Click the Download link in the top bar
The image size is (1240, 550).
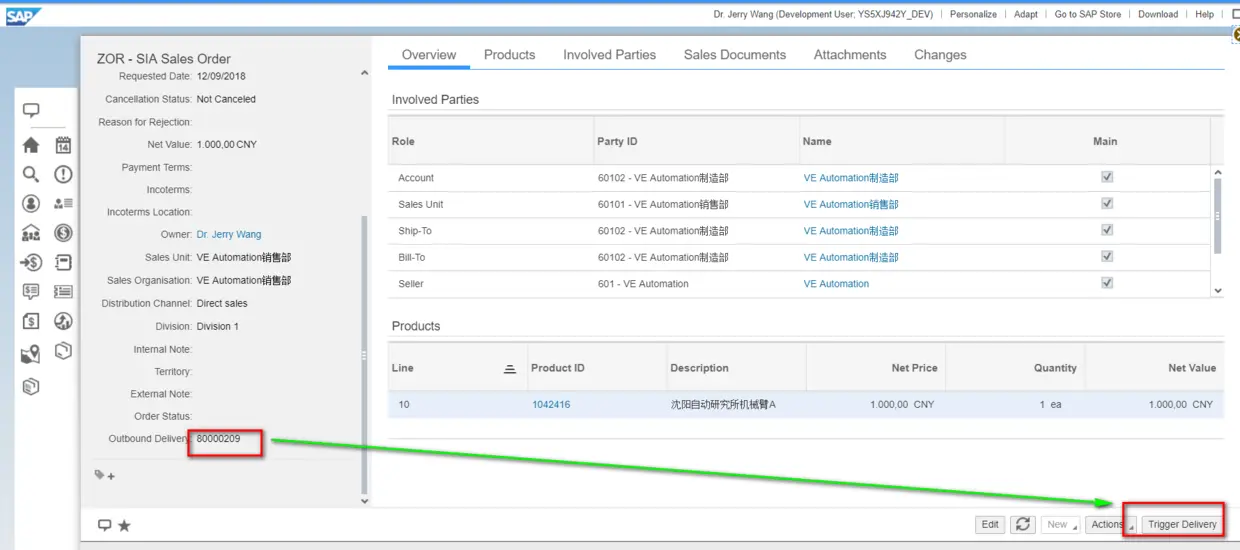[1158, 14]
